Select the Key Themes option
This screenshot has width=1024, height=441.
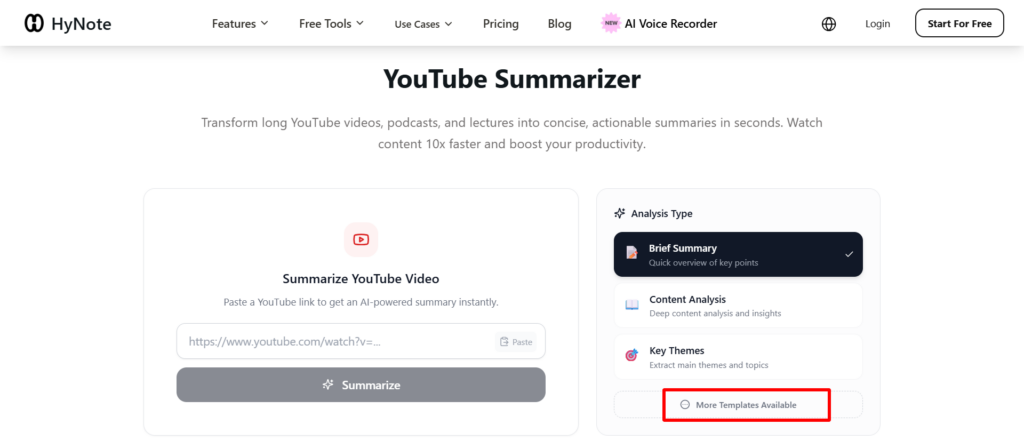(738, 356)
